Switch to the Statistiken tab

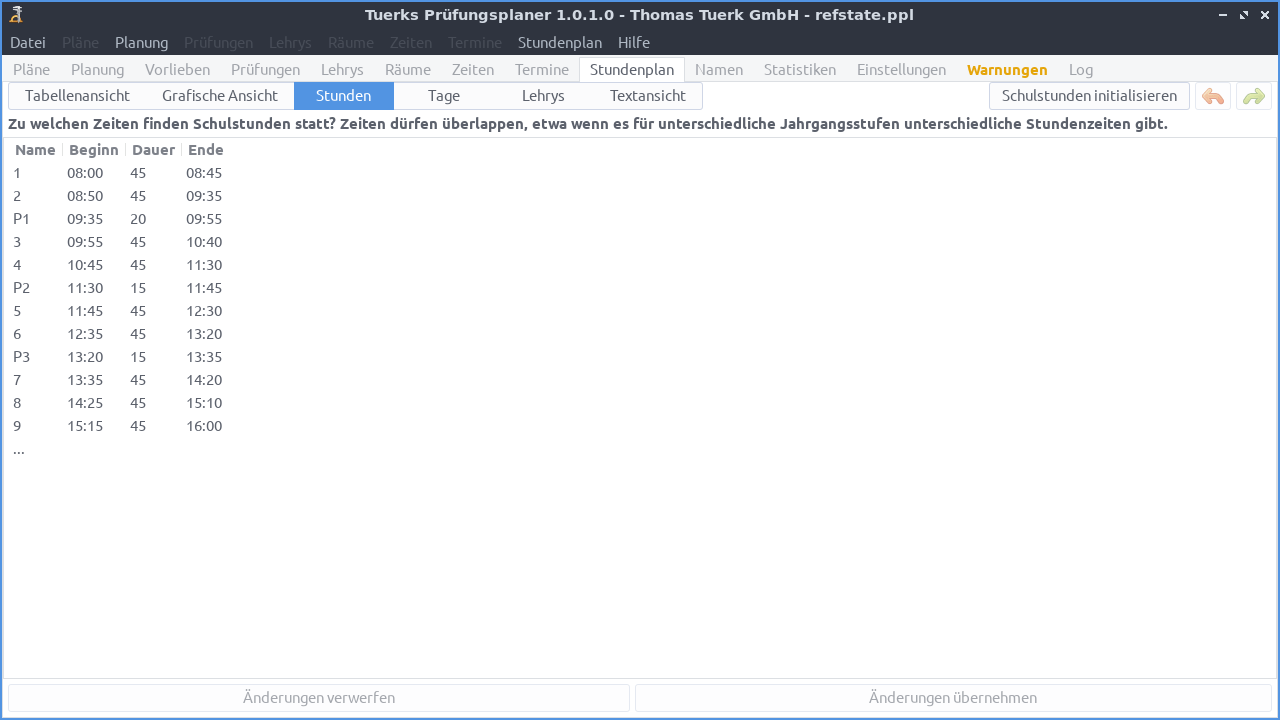(800, 70)
